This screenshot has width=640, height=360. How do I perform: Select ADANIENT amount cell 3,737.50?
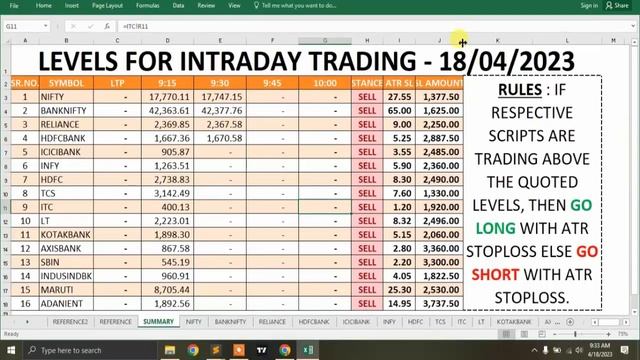pos(439,304)
